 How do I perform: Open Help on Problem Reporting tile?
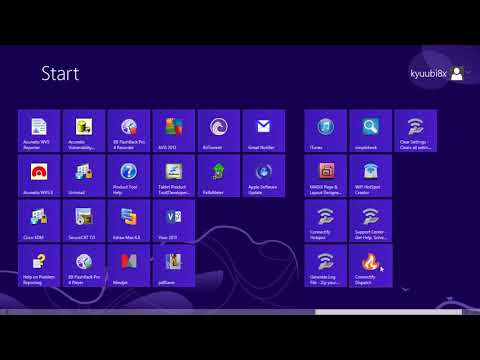(39, 266)
